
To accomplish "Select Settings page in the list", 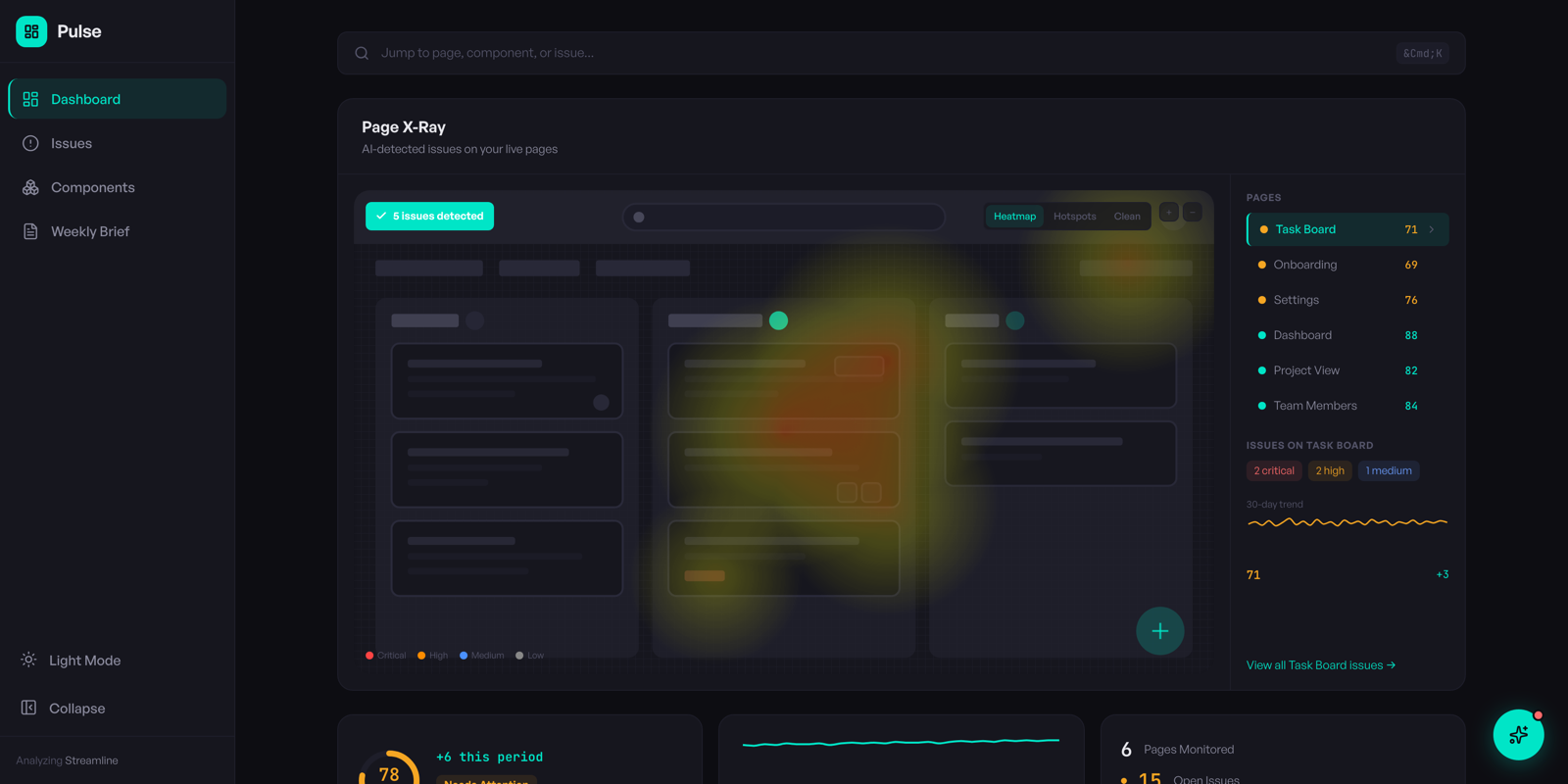I will 1347,300.
